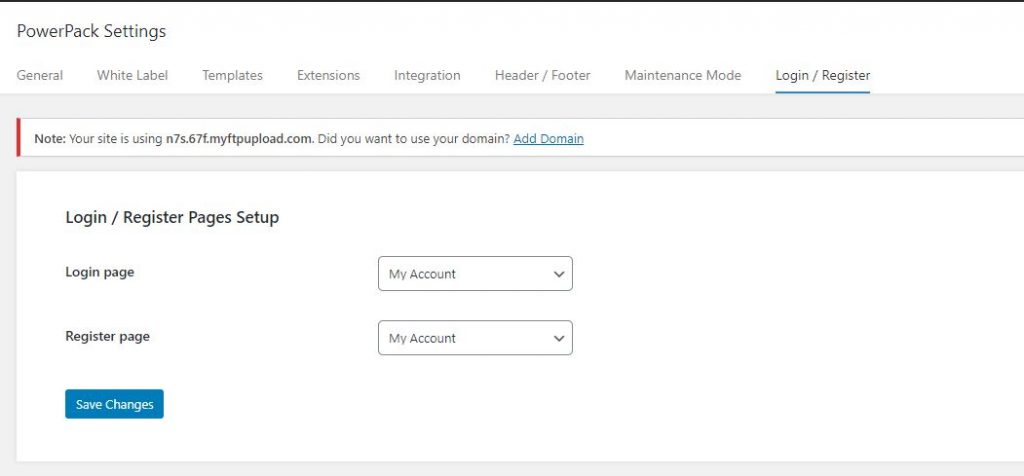This screenshot has height=476, width=1024.
Task: Click the Add Domain link
Action: pyautogui.click(x=548, y=139)
